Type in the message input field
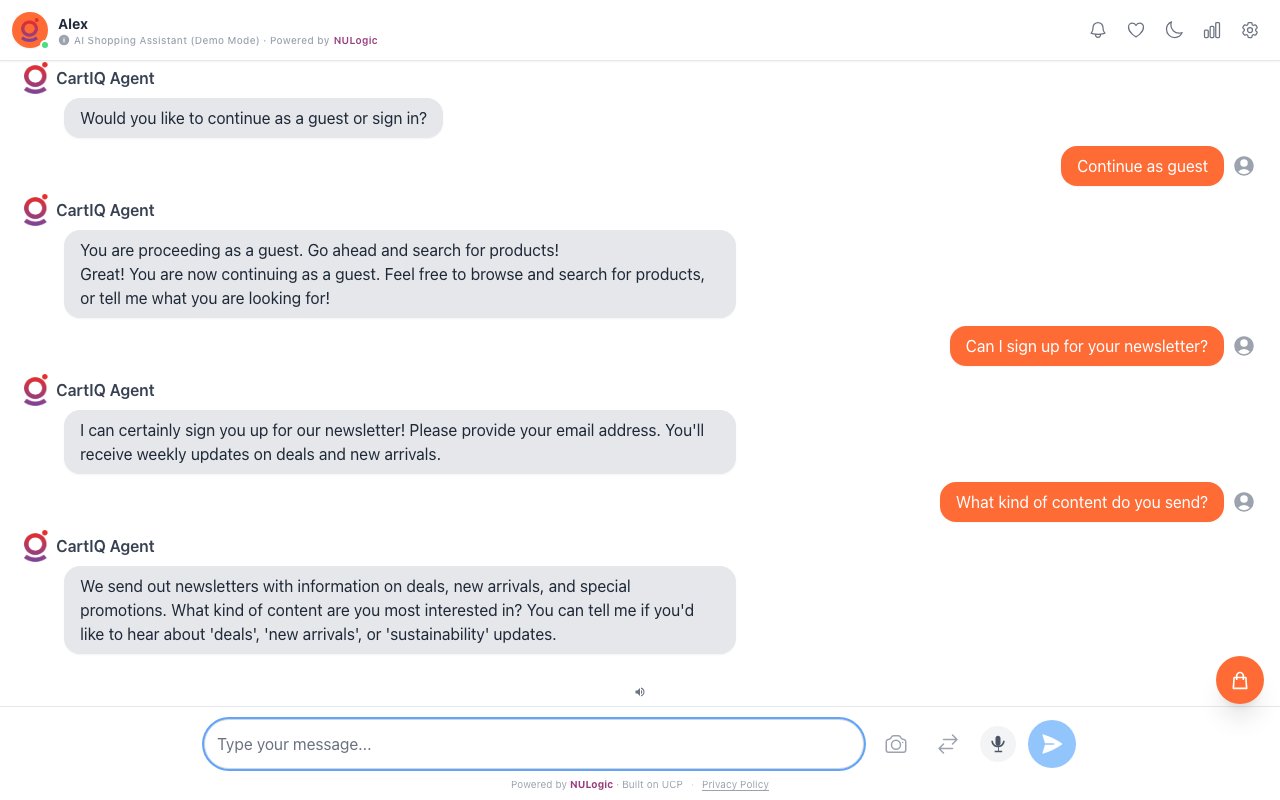This screenshot has width=1280, height=800. click(x=533, y=744)
